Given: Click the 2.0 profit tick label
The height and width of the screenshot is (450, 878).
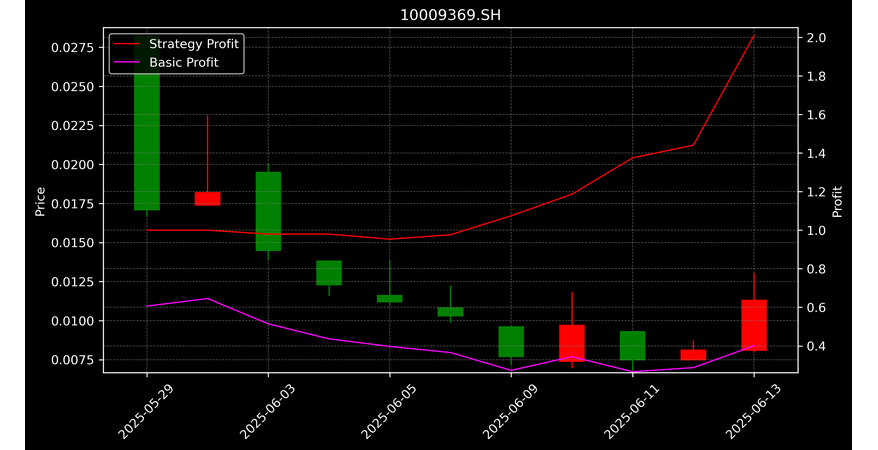Looking at the screenshot, I should pos(816,38).
